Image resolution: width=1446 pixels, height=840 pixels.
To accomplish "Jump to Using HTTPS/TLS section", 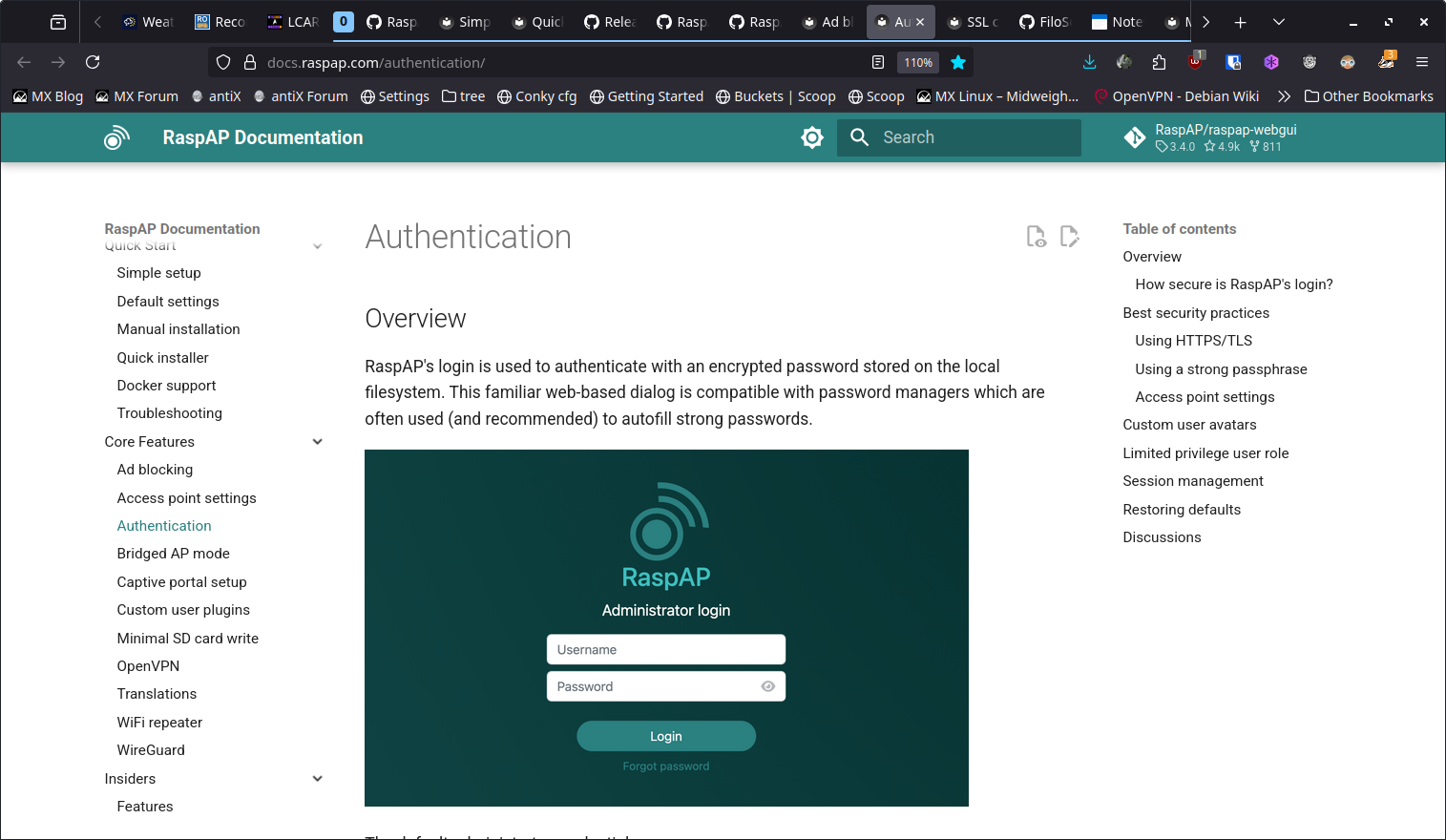I will pyautogui.click(x=1193, y=341).
